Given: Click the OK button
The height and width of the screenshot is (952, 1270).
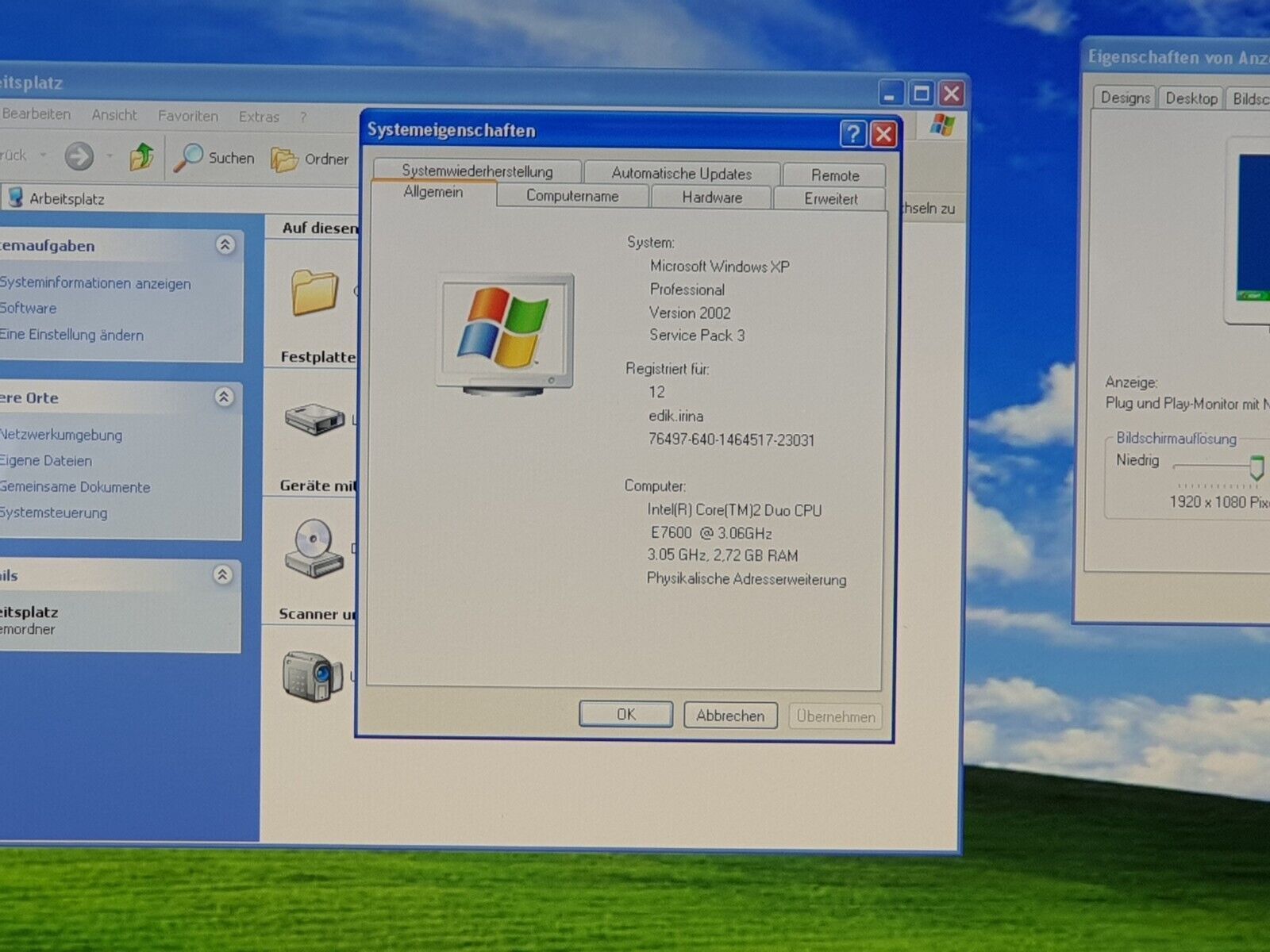Looking at the screenshot, I should [x=625, y=714].
